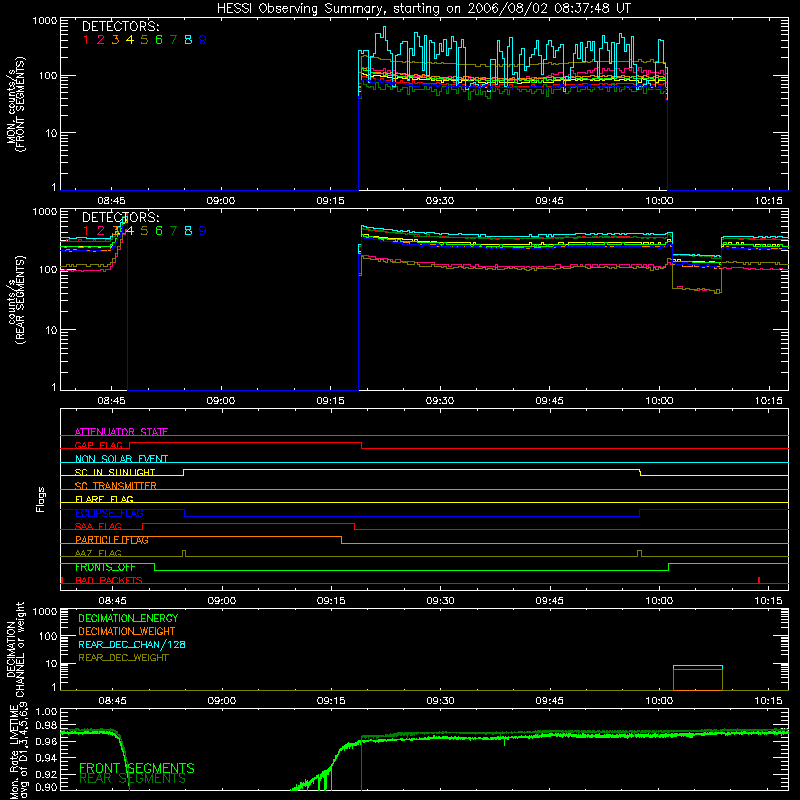The width and height of the screenshot is (800, 800).
Task: Click detector number 4 in front segments legend
Action: click(130, 40)
